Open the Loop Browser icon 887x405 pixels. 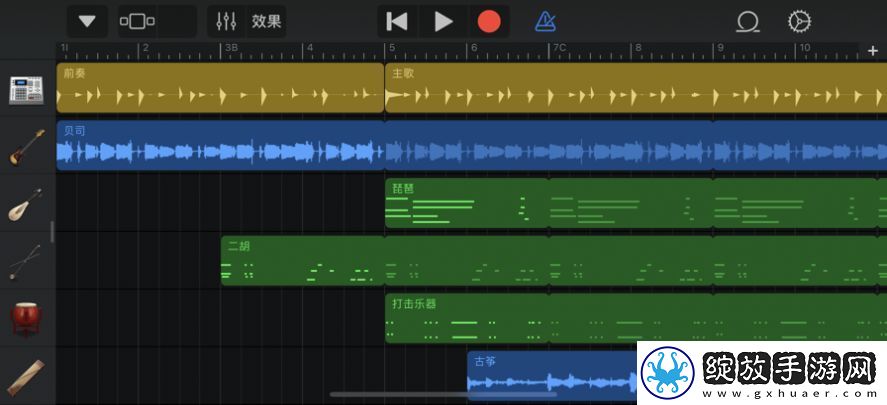(x=747, y=22)
